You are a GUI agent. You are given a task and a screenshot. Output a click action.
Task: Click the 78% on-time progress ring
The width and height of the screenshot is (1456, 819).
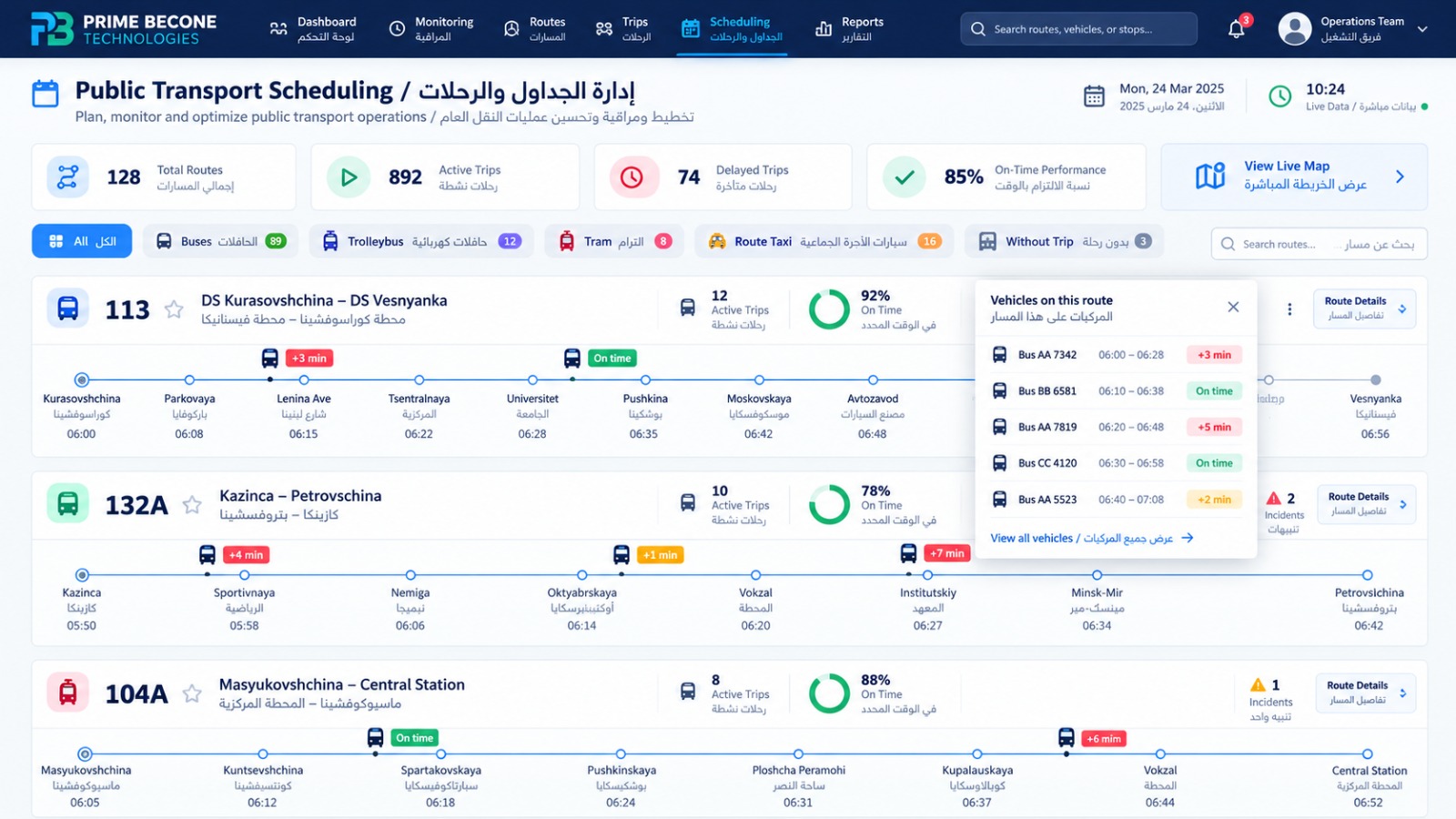tap(829, 504)
